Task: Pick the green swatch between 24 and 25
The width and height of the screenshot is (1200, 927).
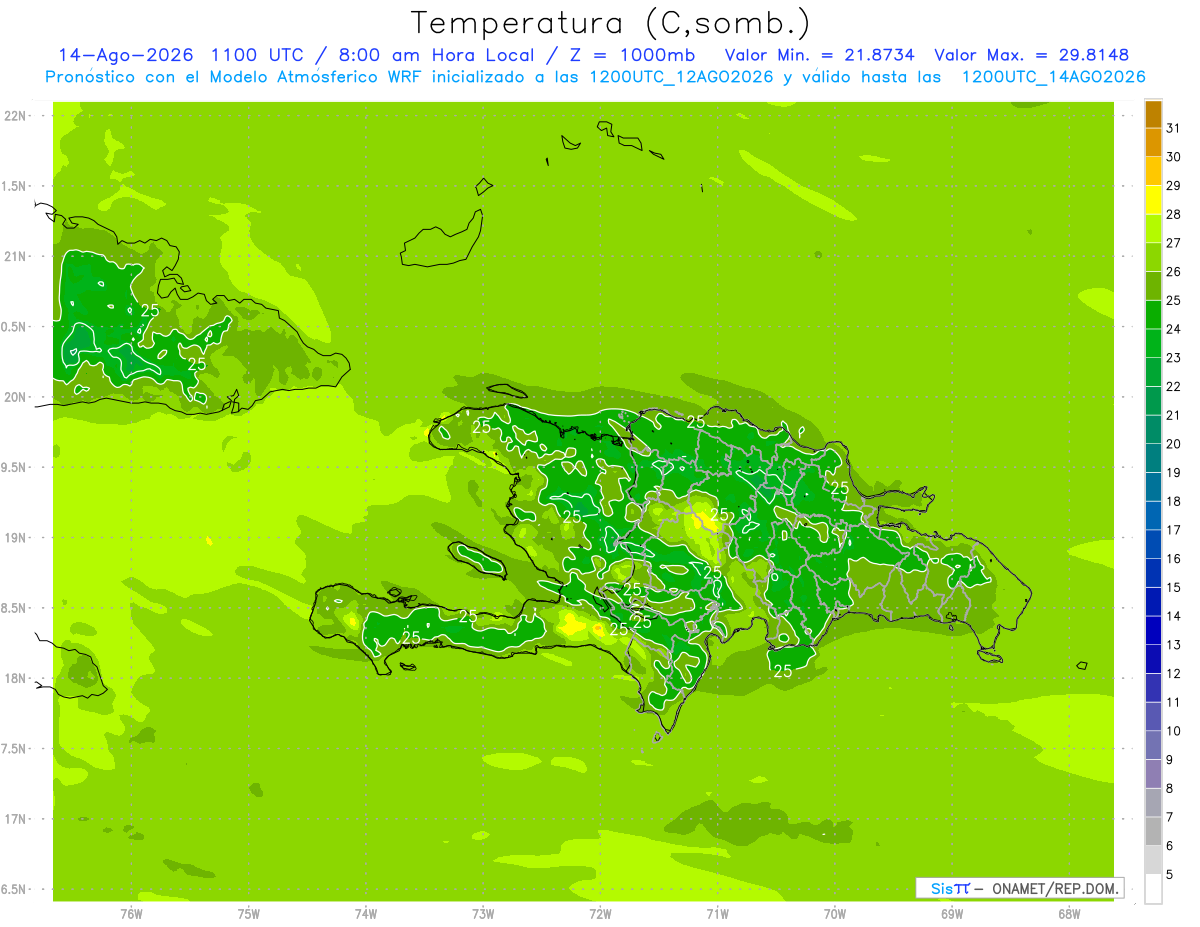Action: pos(1153,315)
